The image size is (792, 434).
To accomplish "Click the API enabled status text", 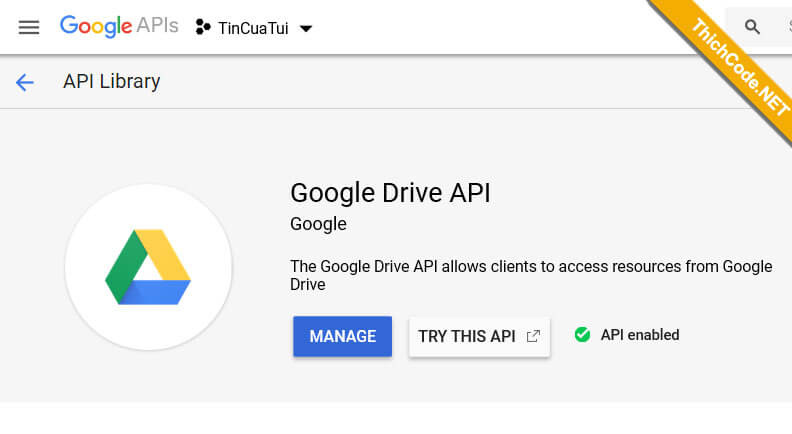I will click(640, 335).
